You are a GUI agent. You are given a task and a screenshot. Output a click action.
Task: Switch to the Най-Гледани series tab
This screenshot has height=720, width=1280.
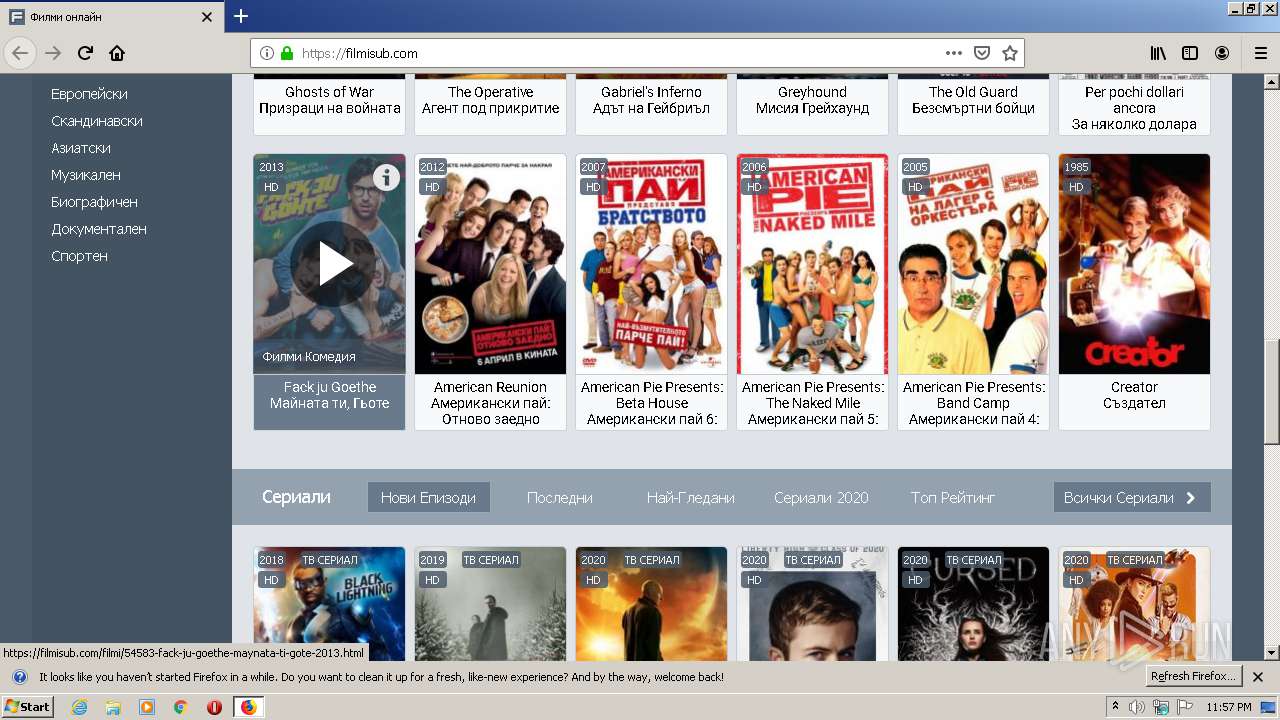690,498
